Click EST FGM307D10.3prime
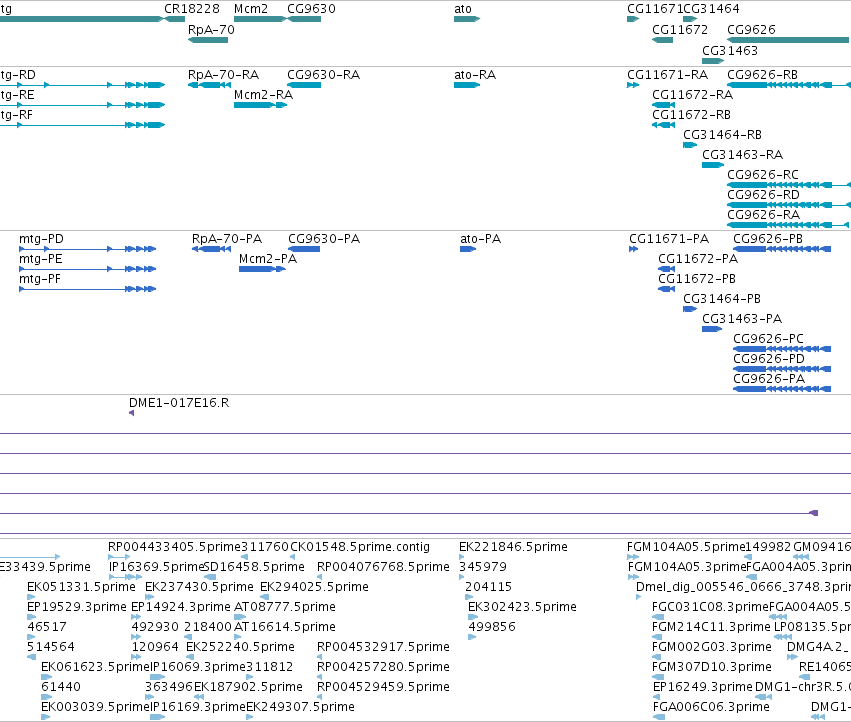 point(712,667)
